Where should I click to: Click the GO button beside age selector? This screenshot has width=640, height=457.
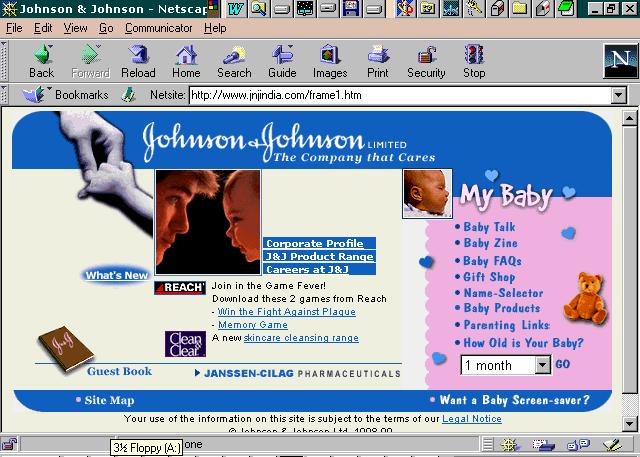click(563, 365)
